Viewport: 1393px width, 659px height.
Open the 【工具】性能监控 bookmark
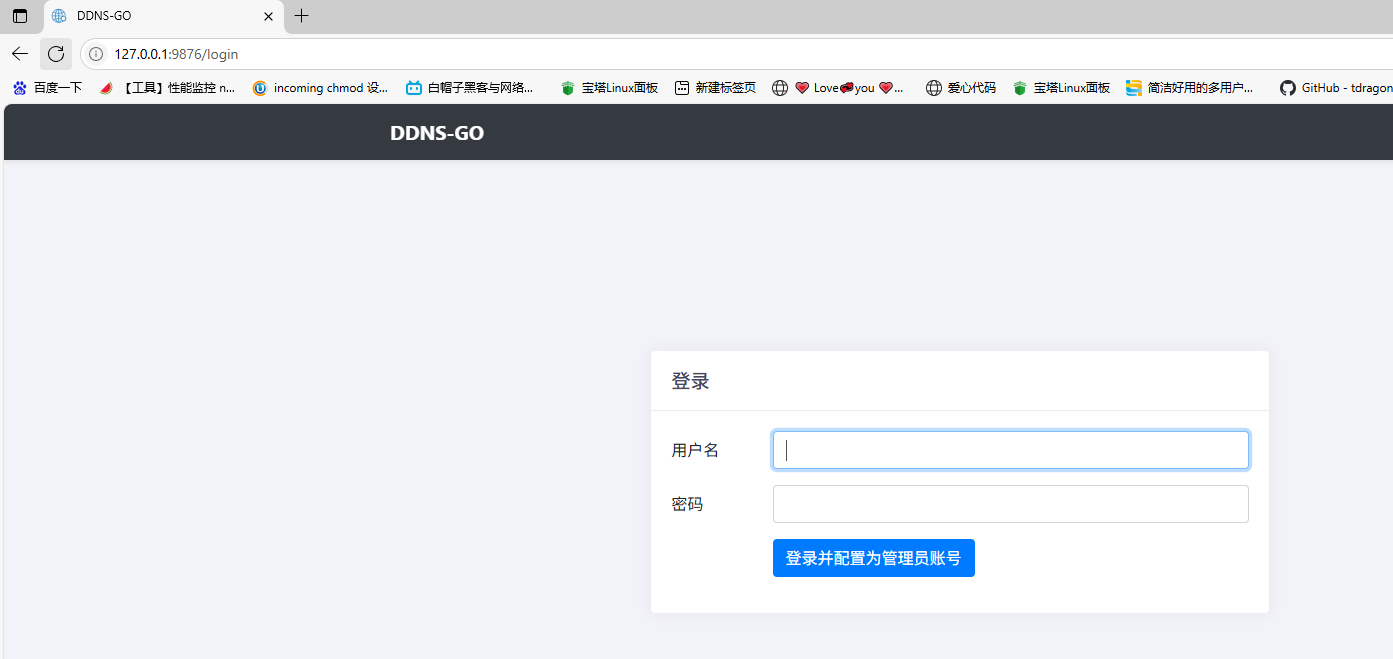click(x=168, y=88)
